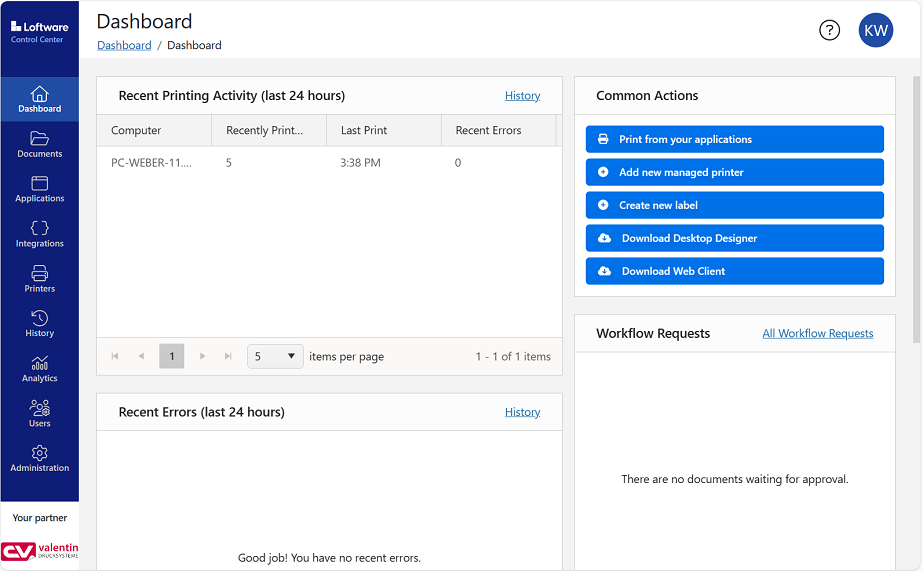
Task: Open the Integrations page
Action: tap(39, 234)
